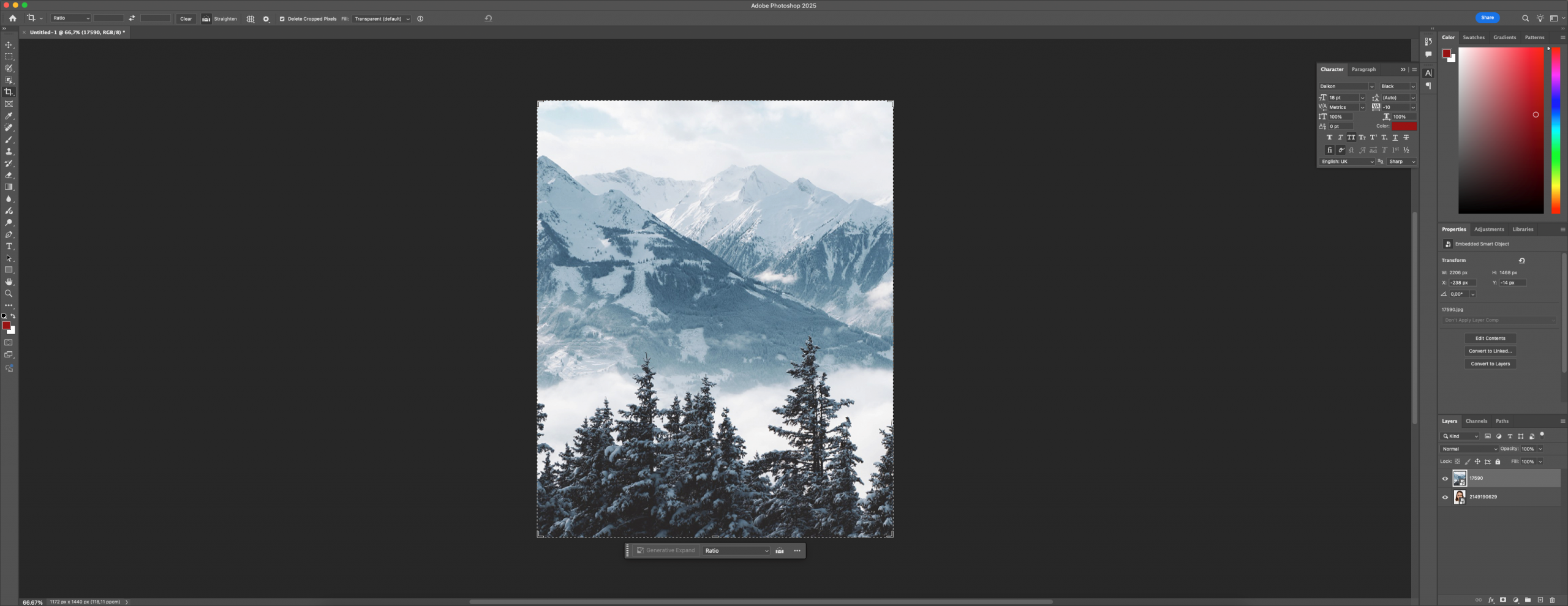
Task: Create a new layer
Action: pos(1540,600)
